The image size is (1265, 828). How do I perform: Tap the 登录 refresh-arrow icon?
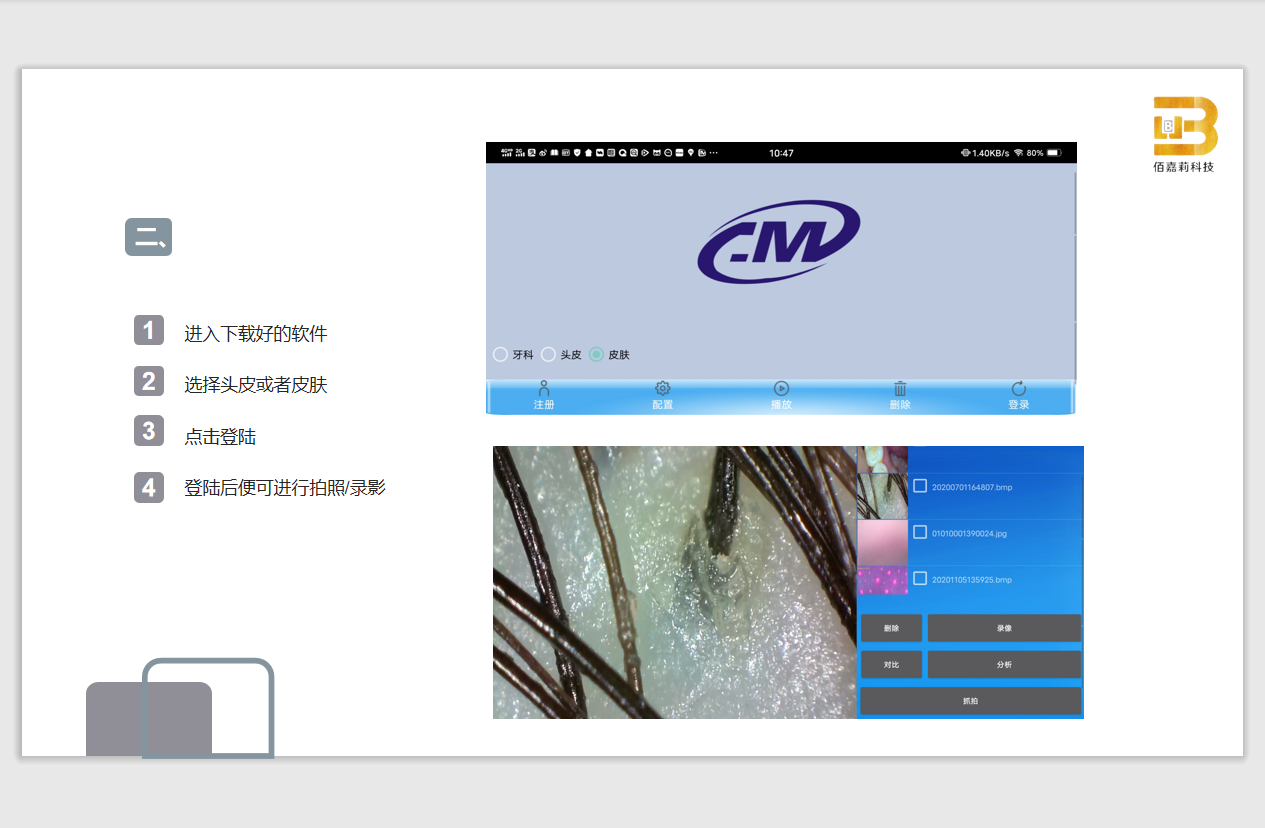pos(1018,388)
